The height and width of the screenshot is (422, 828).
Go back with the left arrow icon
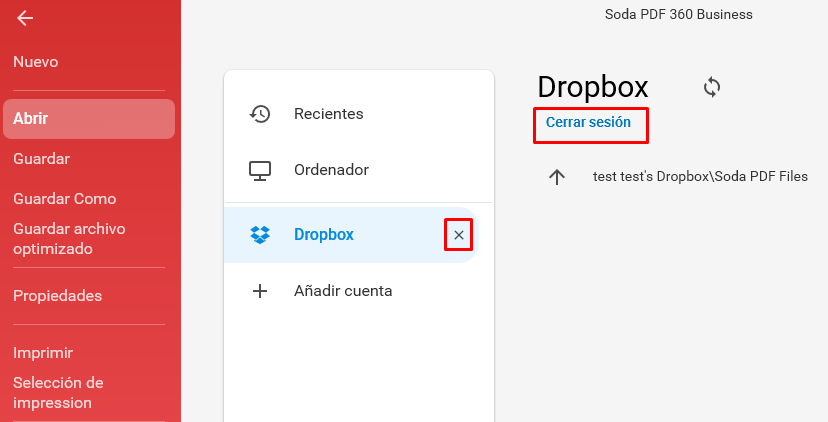tap(25, 18)
